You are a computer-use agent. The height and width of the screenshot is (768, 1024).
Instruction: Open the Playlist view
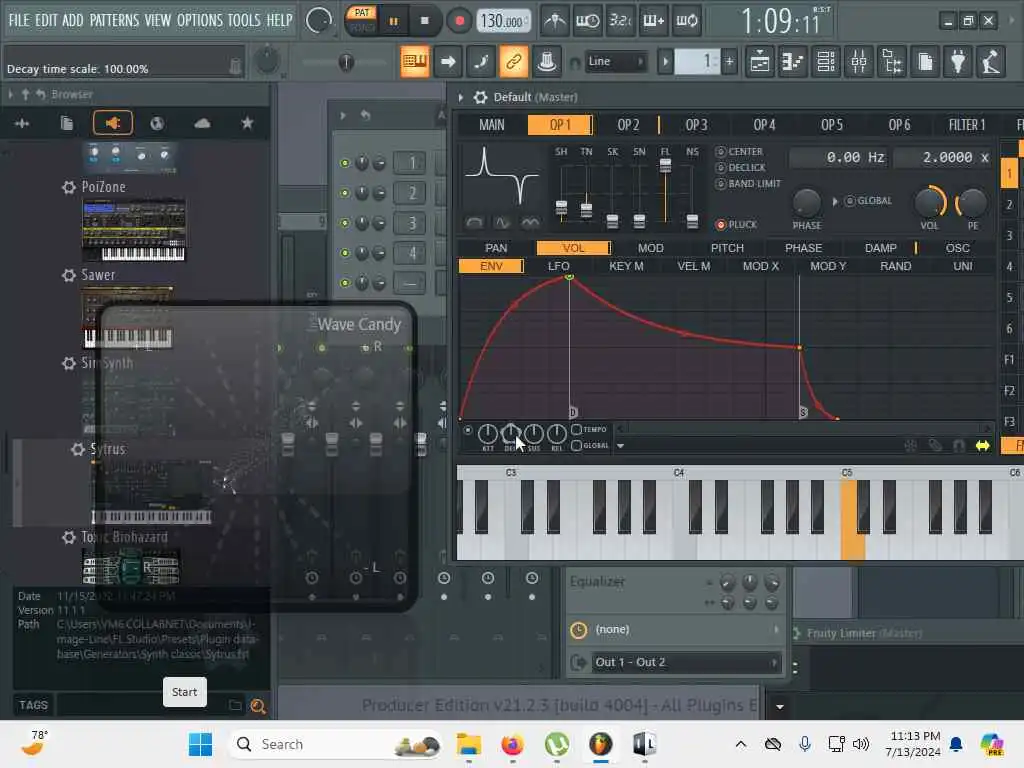[x=760, y=62]
